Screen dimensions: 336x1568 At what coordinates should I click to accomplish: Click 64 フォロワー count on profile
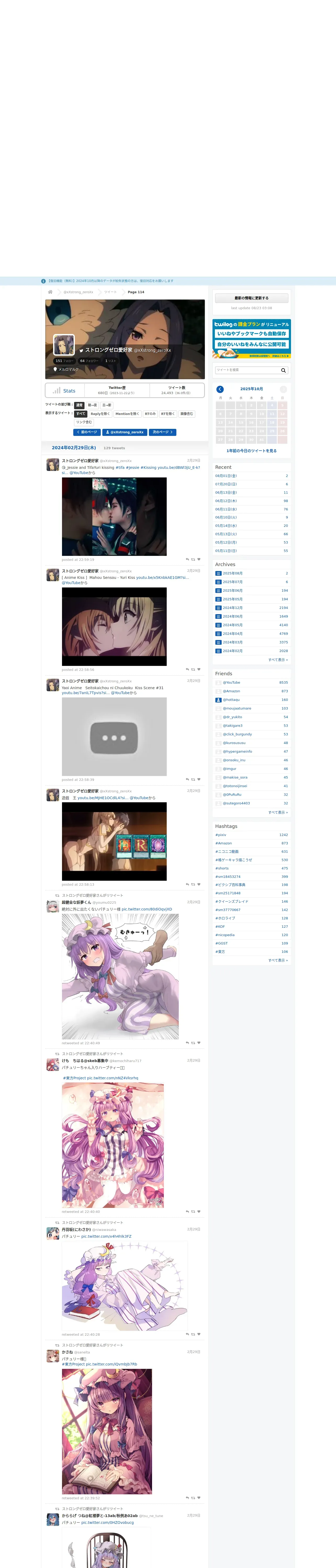(x=90, y=361)
